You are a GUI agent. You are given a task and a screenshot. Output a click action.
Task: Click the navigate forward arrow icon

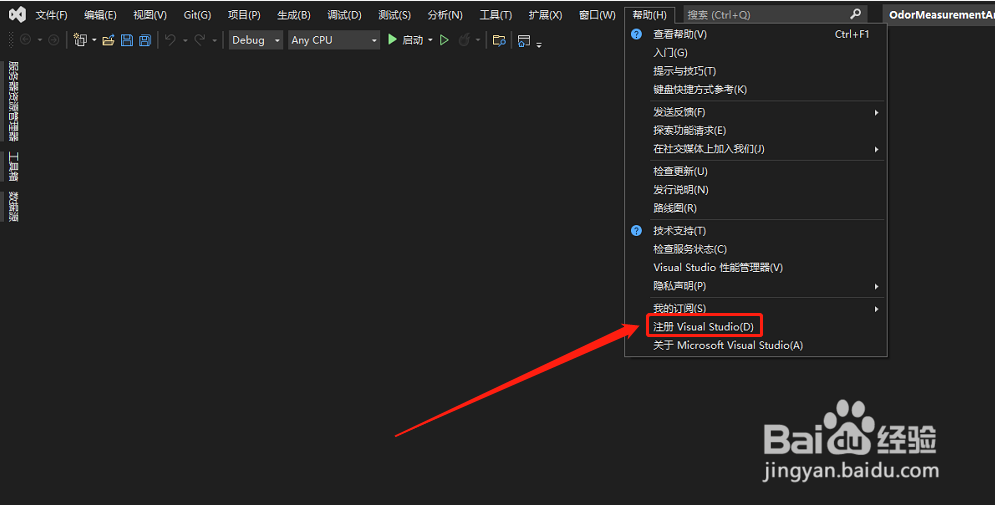(x=54, y=40)
